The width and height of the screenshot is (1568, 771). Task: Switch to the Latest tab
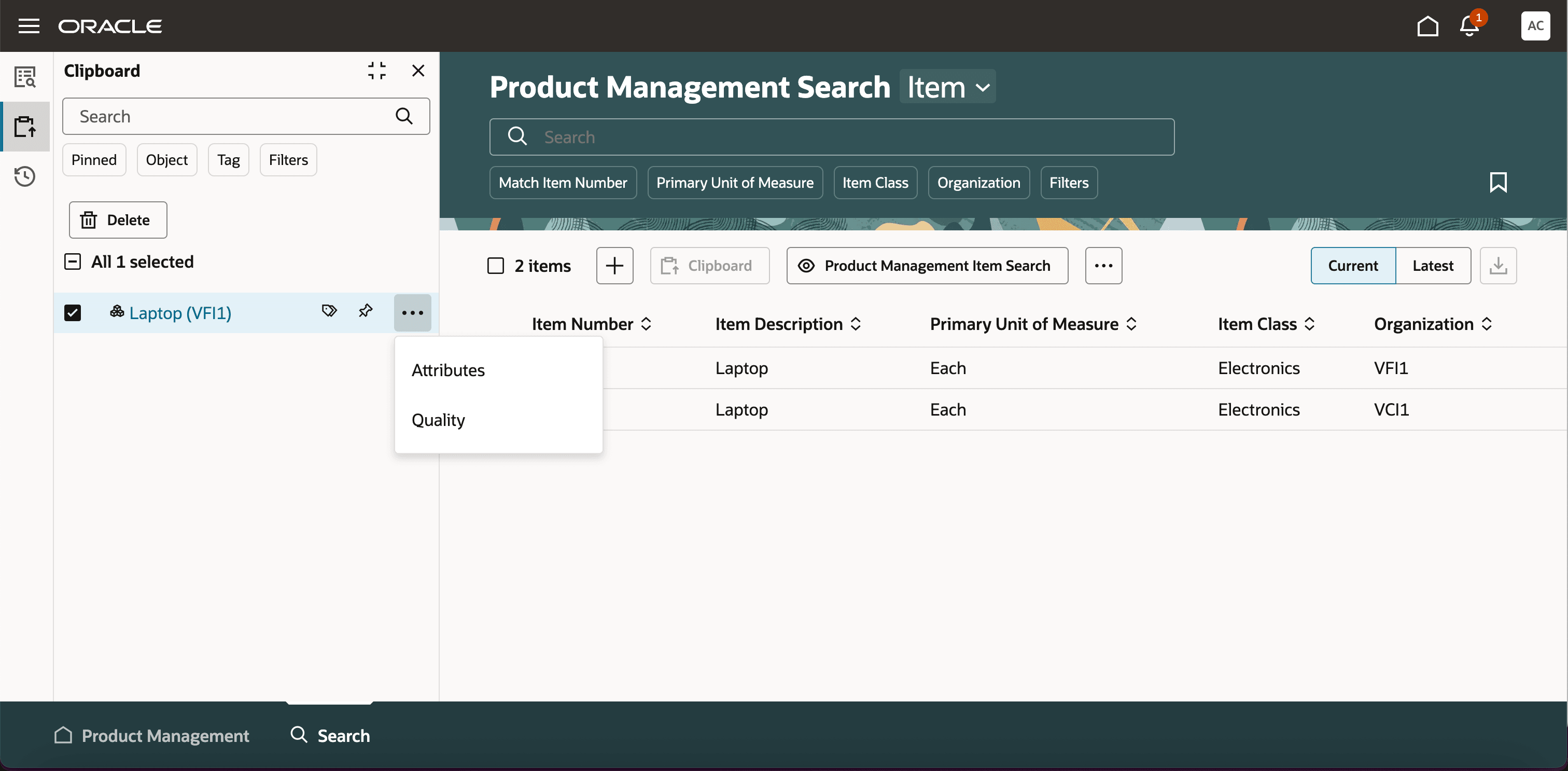[x=1433, y=266]
